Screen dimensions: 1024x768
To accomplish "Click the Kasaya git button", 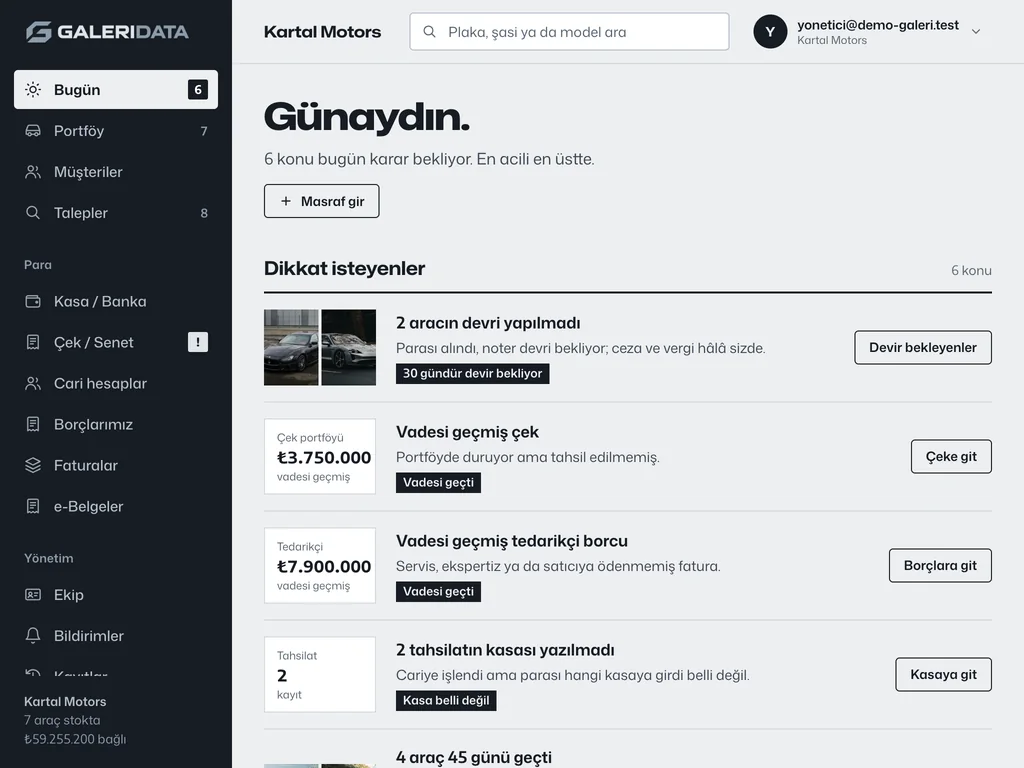I will click(943, 675).
